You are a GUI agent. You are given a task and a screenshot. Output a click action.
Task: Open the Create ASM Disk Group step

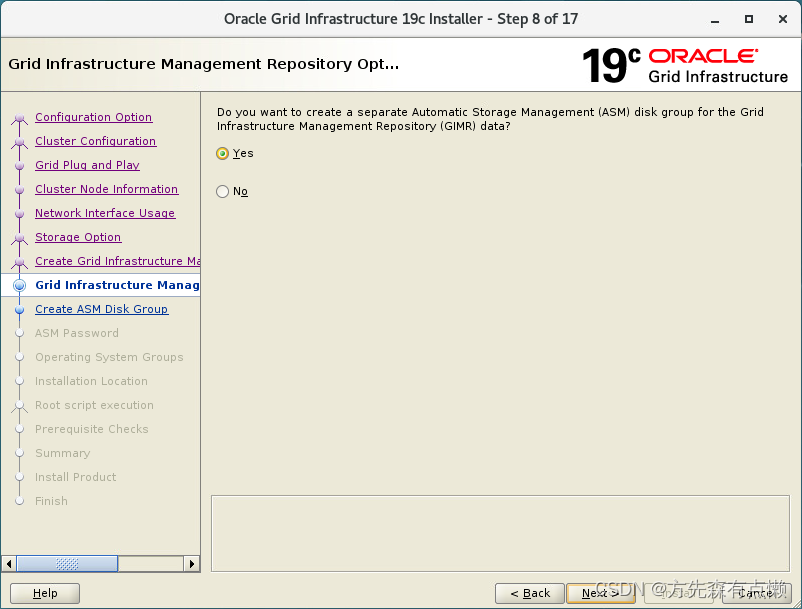pyautogui.click(x=102, y=309)
